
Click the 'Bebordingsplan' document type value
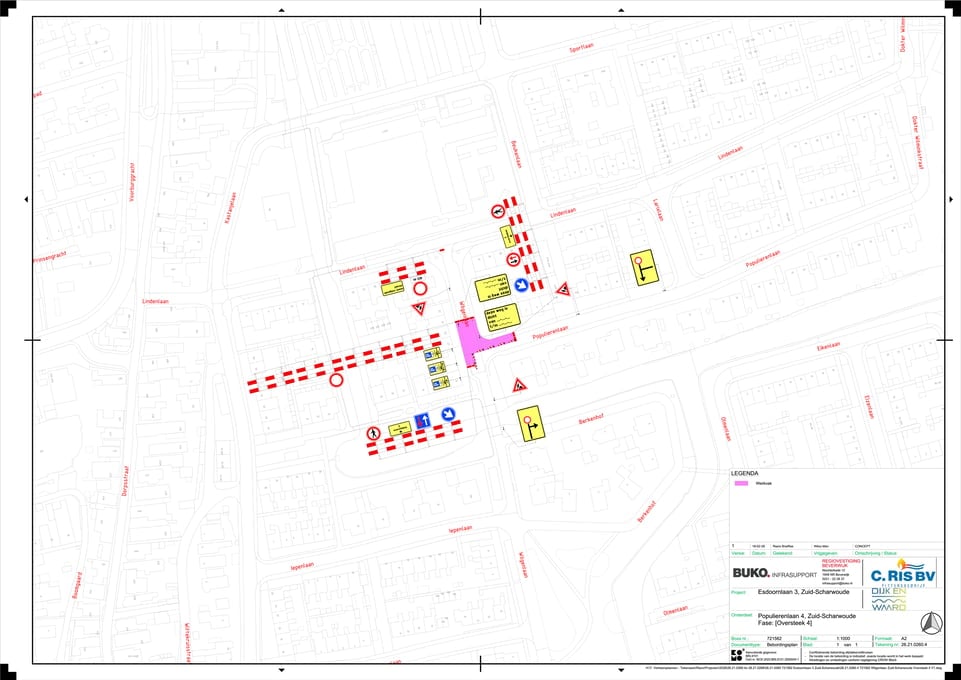[781, 644]
